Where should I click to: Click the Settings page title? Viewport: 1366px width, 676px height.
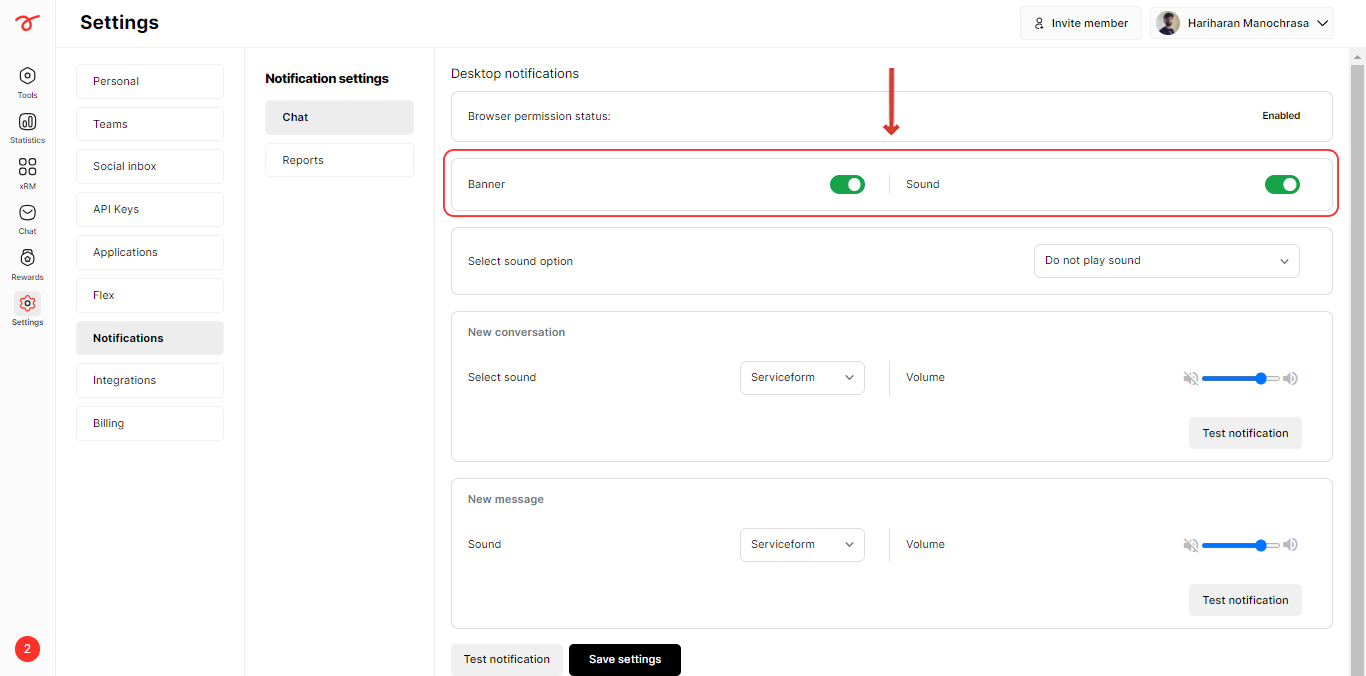(x=119, y=22)
